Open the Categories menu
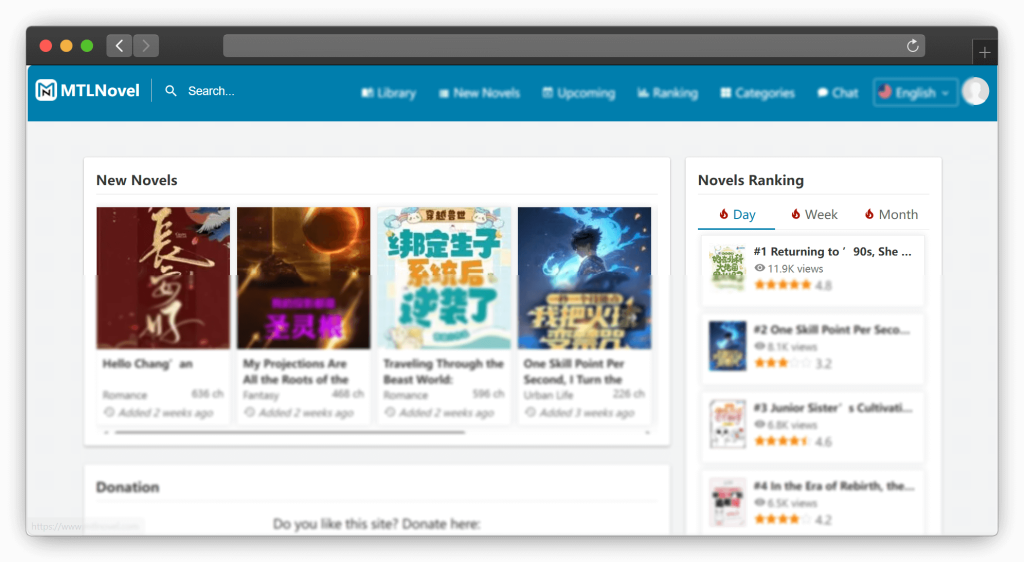 [757, 93]
